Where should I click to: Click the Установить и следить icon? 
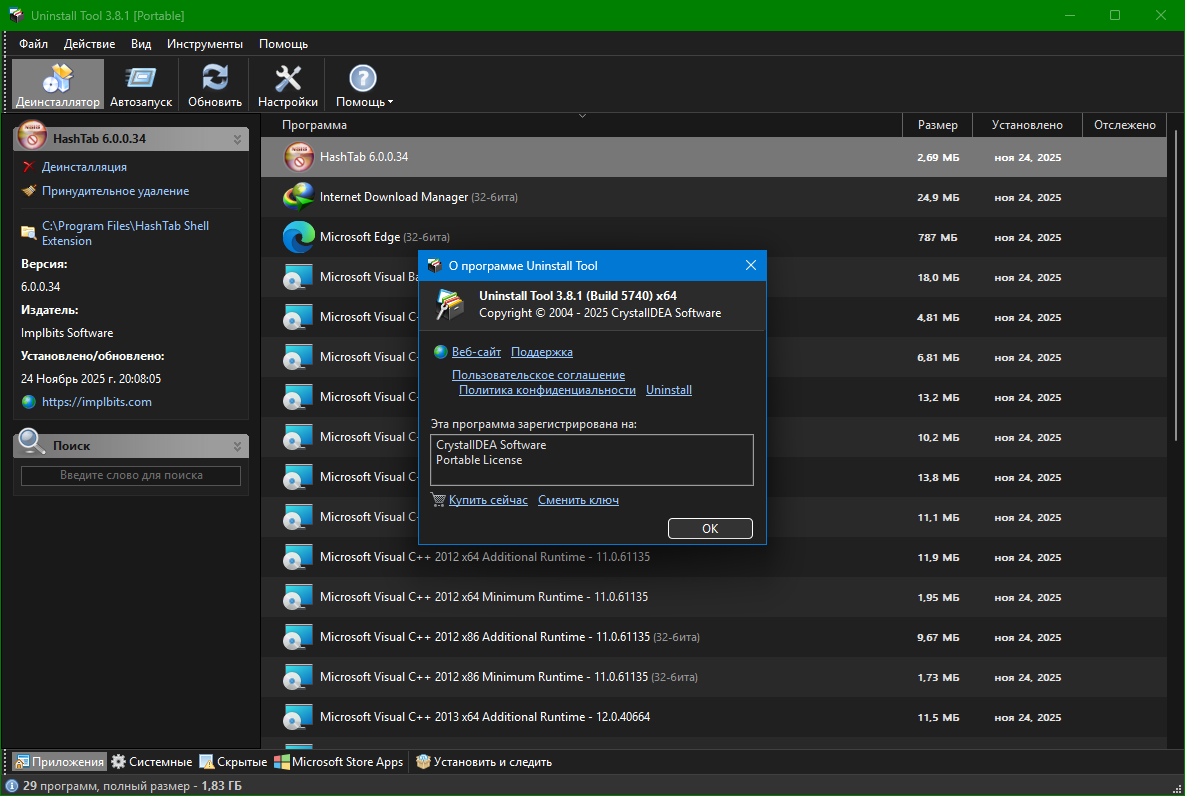(423, 762)
